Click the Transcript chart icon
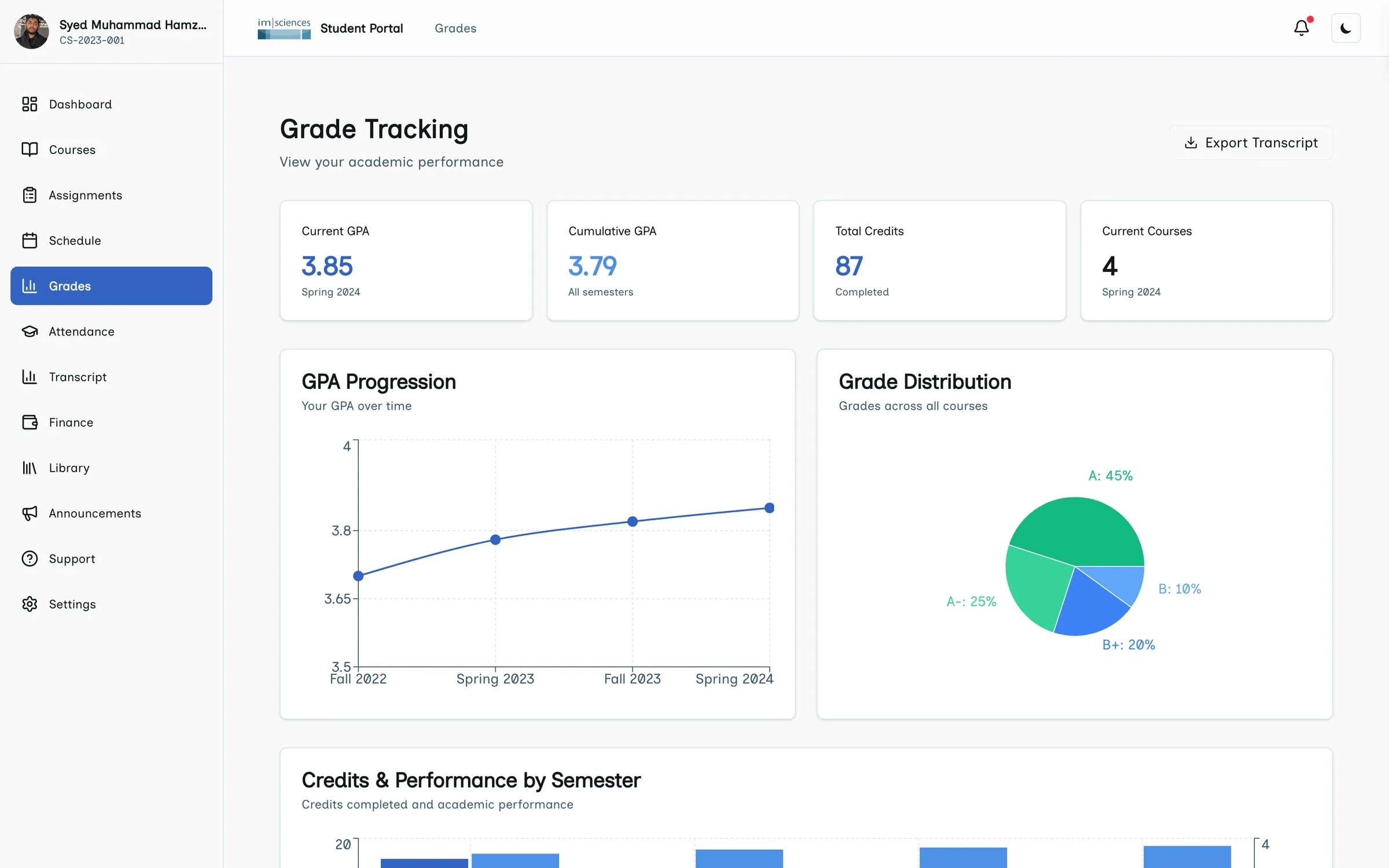This screenshot has width=1389, height=868. click(x=30, y=377)
